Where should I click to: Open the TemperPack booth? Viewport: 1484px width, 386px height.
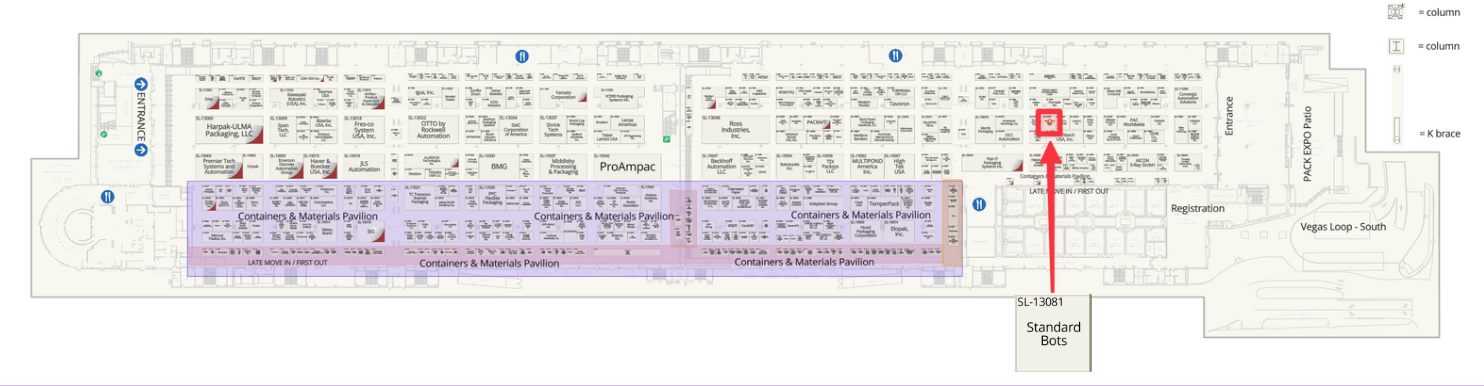(884, 204)
